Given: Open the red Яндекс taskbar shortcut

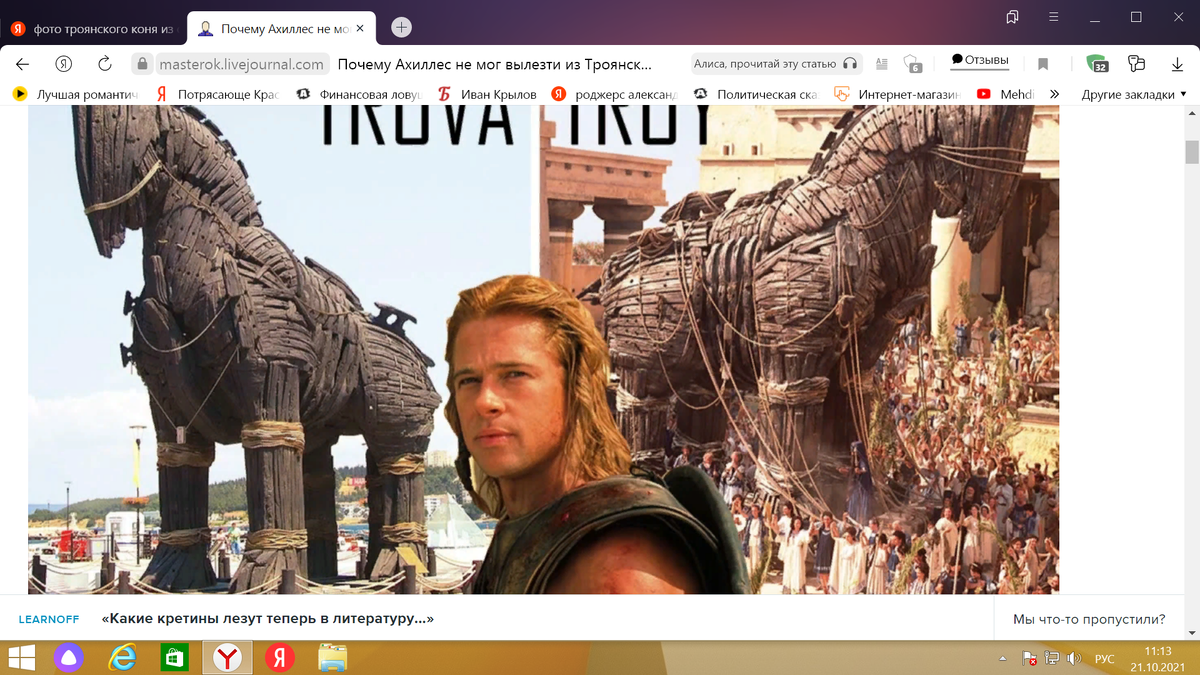Looking at the screenshot, I should pos(280,658).
